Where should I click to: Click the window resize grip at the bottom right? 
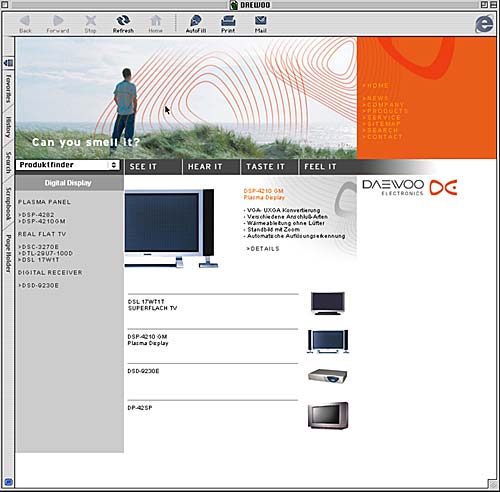pyautogui.click(x=492, y=483)
